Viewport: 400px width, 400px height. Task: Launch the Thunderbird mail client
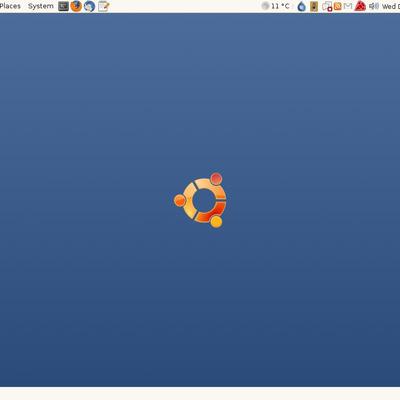[x=89, y=6]
